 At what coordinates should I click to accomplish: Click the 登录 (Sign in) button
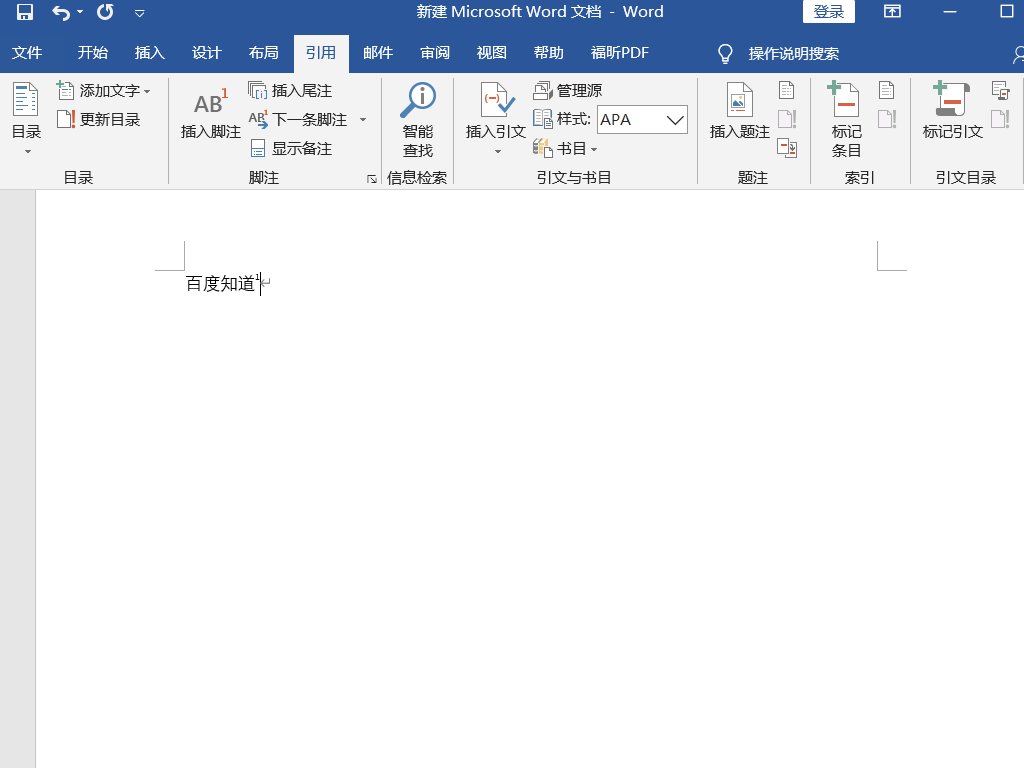coord(829,12)
